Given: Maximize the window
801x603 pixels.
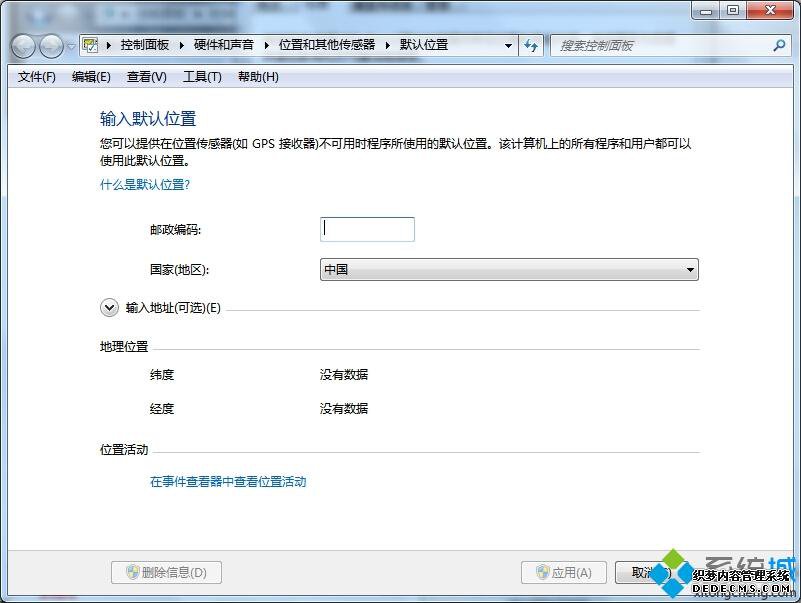Looking at the screenshot, I should pos(733,10).
